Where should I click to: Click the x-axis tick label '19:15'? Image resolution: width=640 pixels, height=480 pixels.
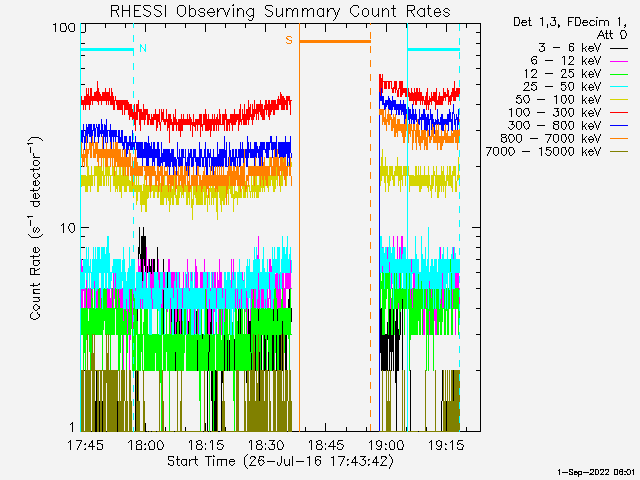pos(446,445)
